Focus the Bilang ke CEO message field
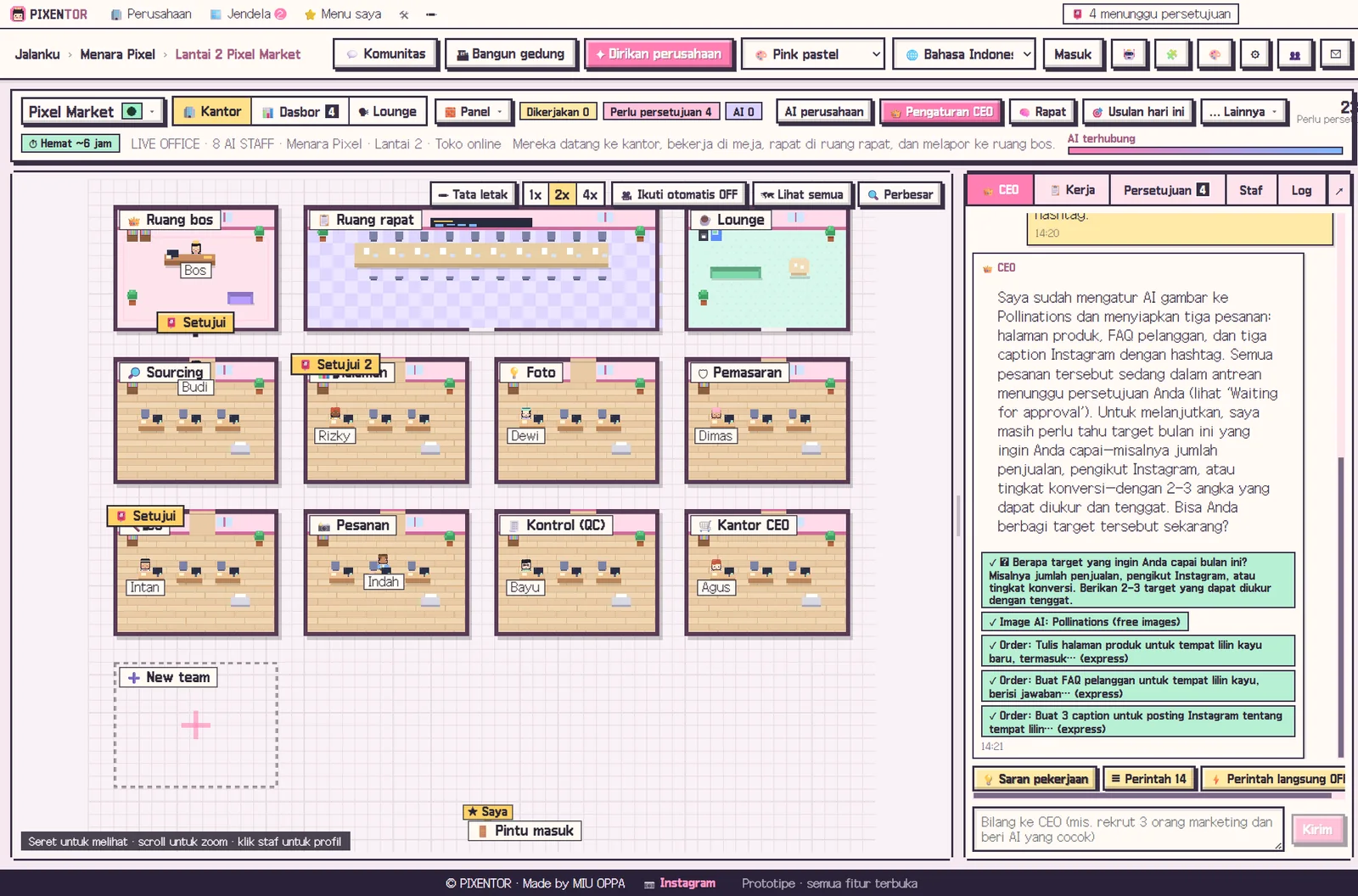1358x896 pixels. point(1128,829)
